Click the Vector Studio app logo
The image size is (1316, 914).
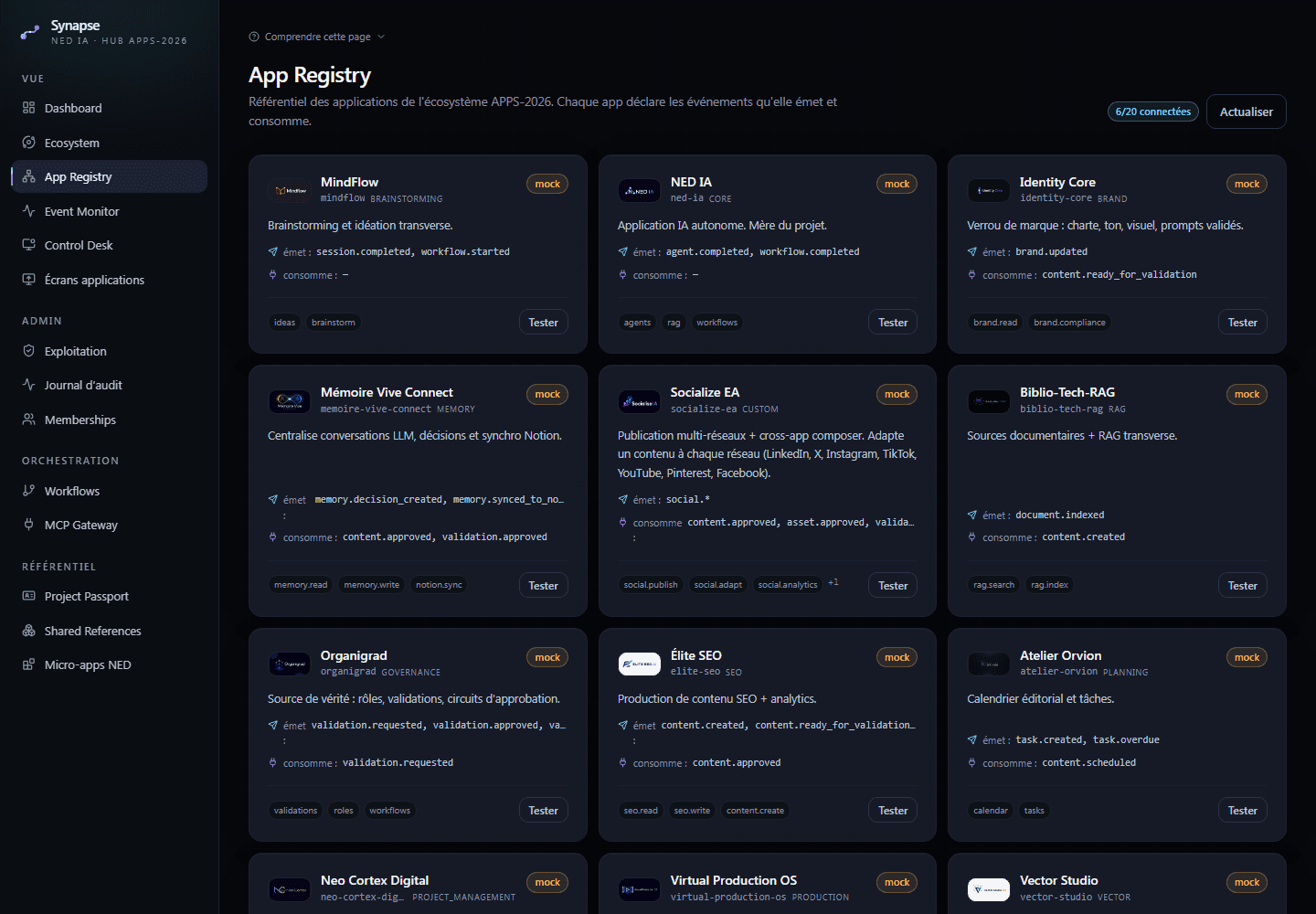coord(989,888)
